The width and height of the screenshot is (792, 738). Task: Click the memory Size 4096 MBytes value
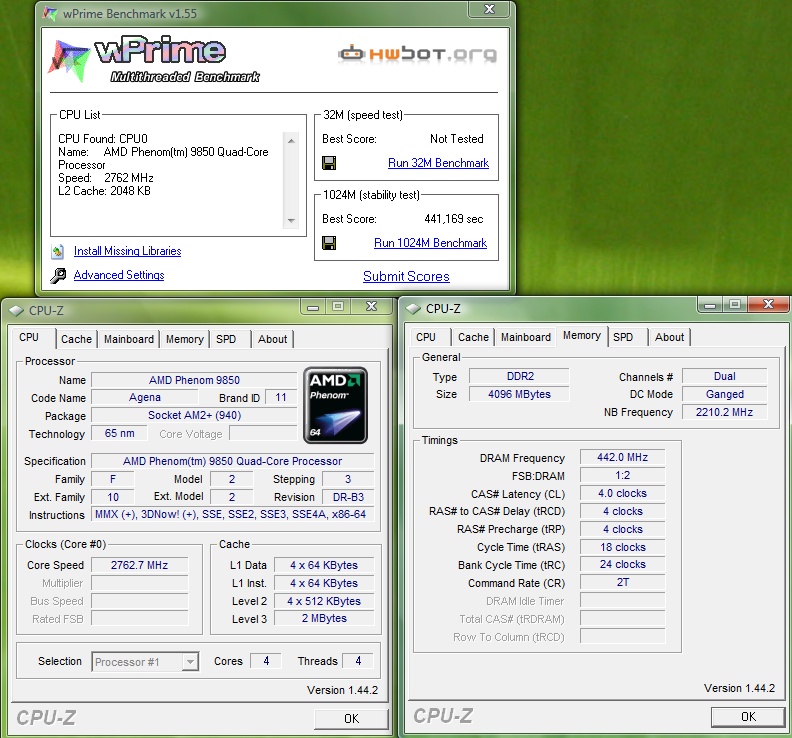[519, 394]
